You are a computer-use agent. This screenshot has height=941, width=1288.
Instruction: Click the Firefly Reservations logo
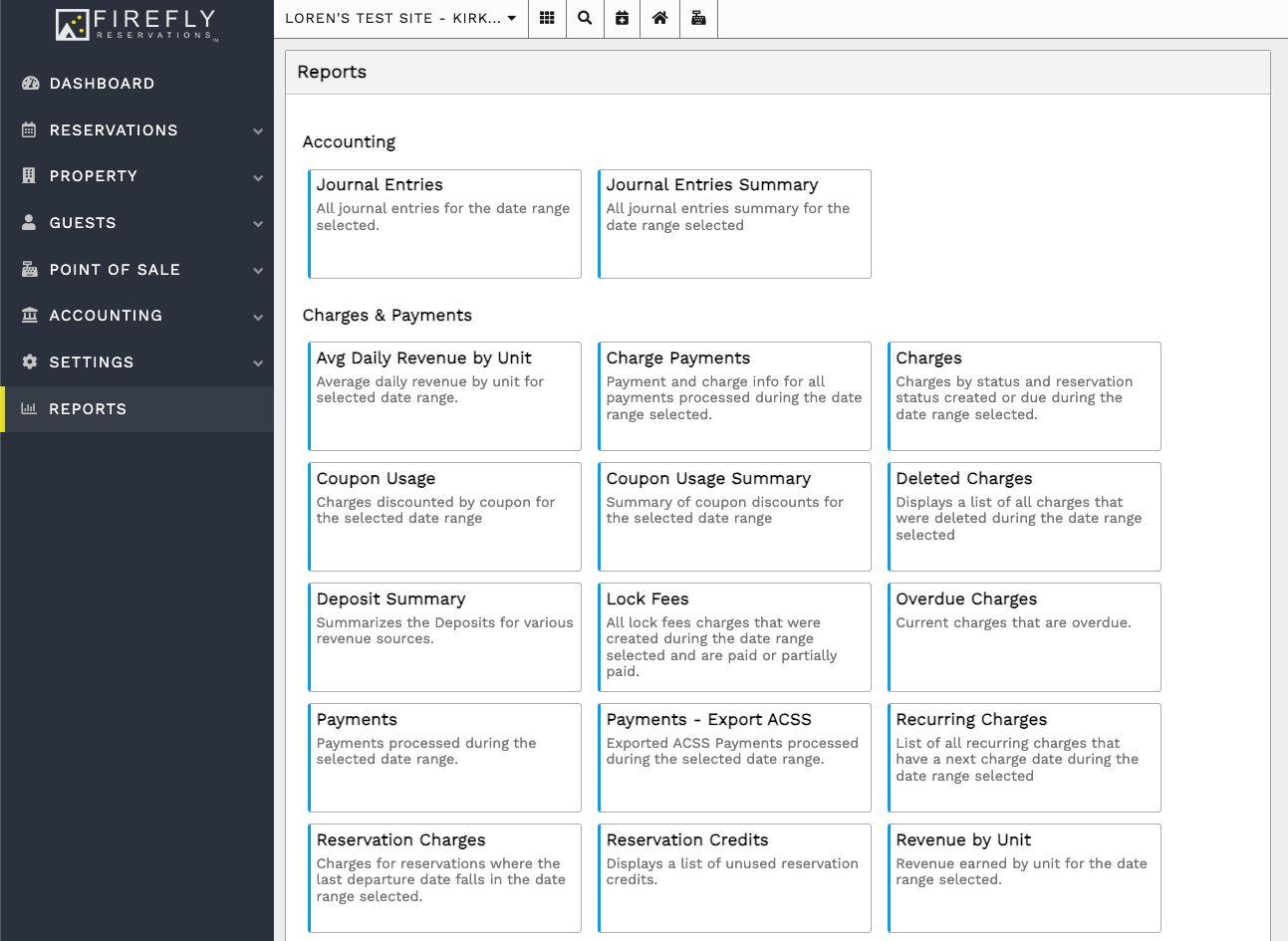click(136, 24)
